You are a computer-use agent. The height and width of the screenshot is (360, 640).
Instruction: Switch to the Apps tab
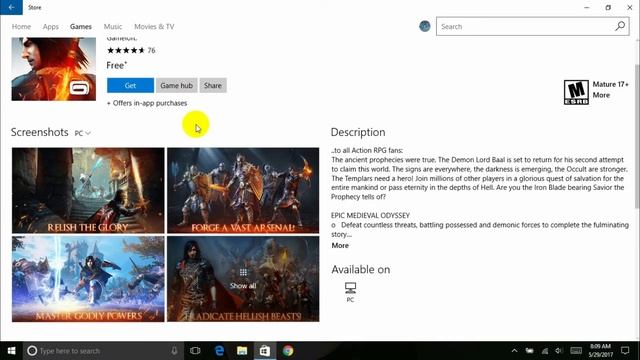click(x=51, y=27)
